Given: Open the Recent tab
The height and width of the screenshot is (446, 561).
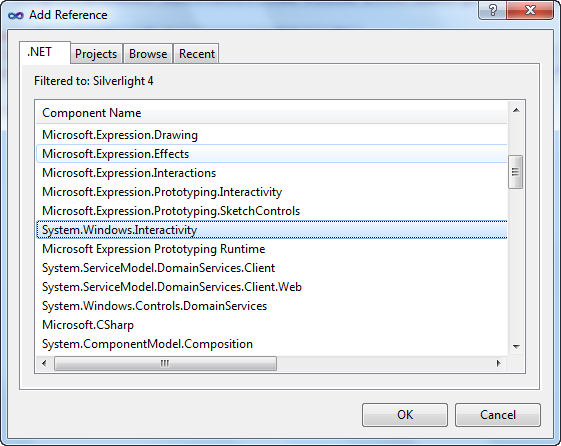Looking at the screenshot, I should (196, 54).
